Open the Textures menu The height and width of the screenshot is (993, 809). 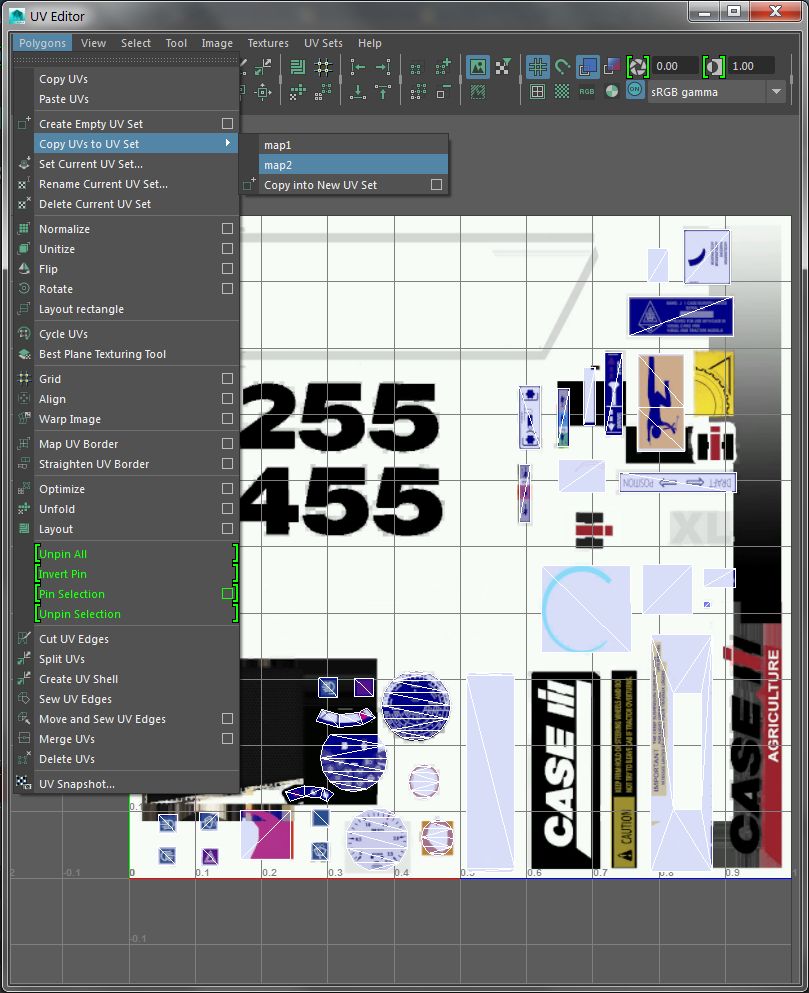[x=268, y=43]
